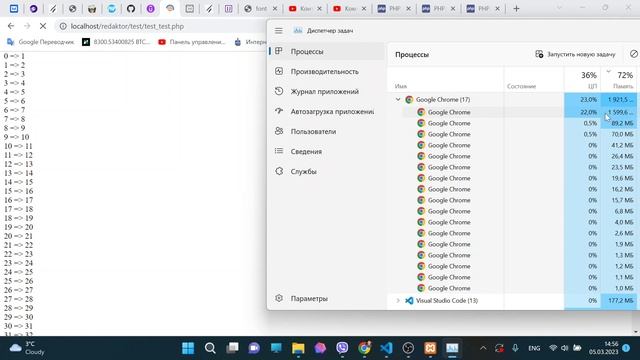Open Viber from the taskbar
Image resolution: width=640 pixels, height=360 pixels.
pos(342,348)
